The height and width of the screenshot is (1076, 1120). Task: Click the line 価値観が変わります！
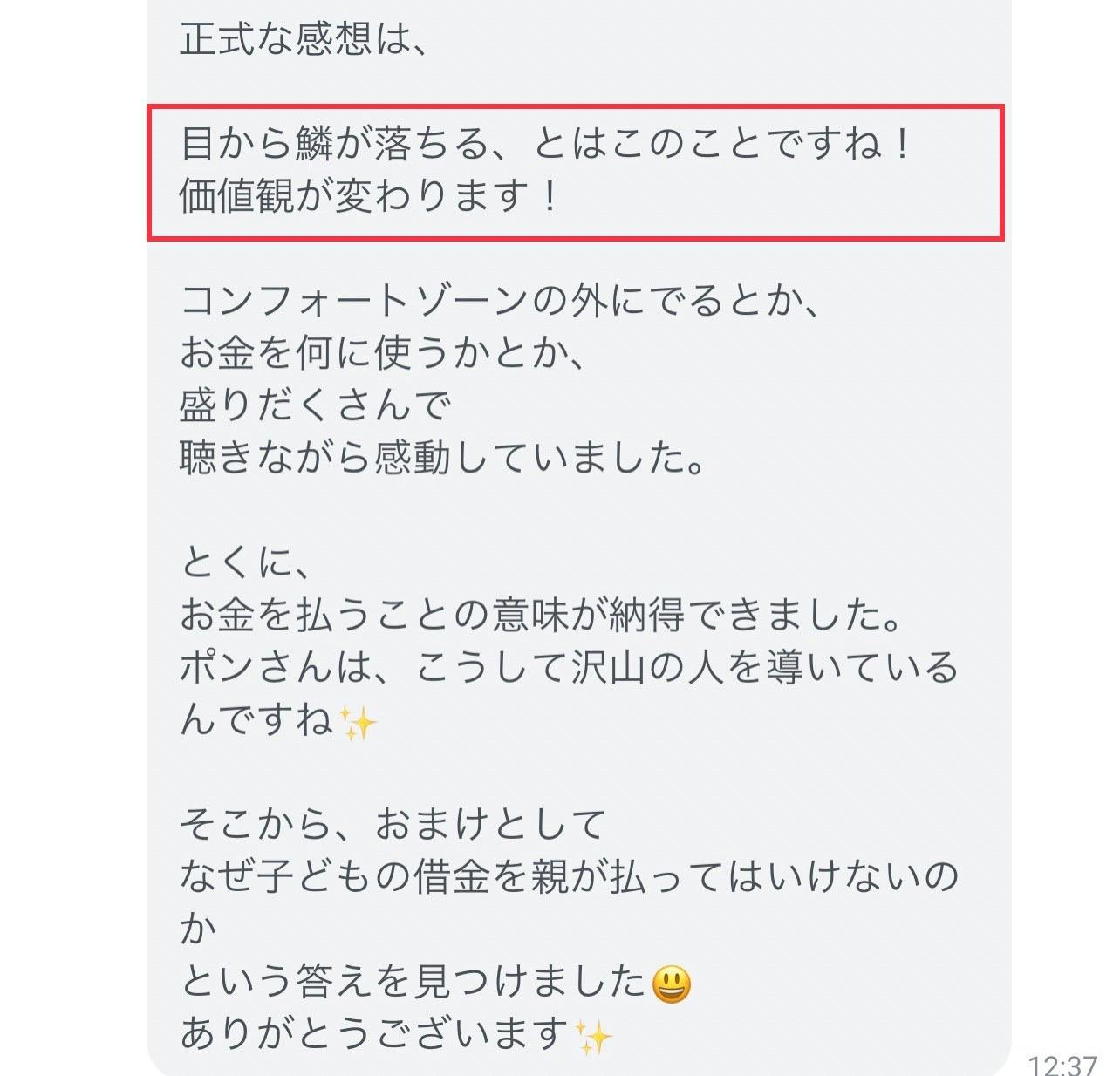pos(369,196)
